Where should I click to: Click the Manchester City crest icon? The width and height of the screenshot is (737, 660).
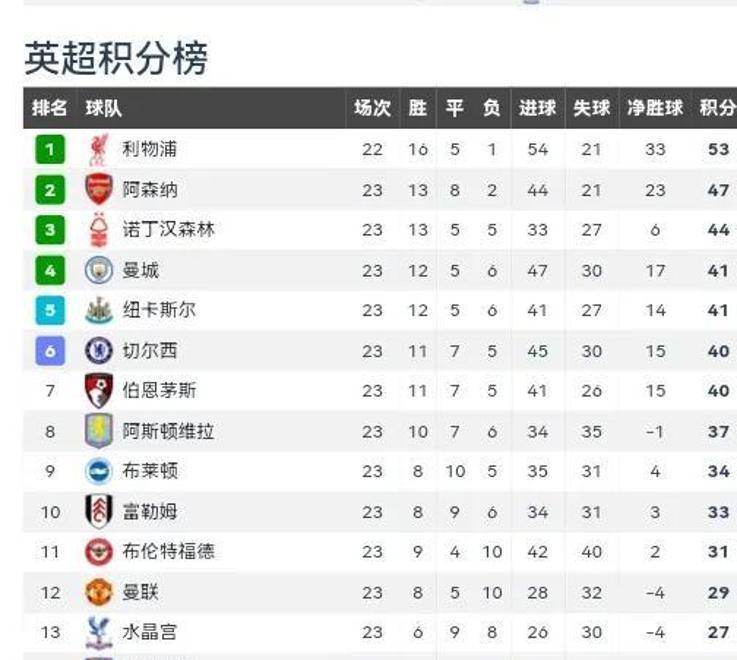pyautogui.click(x=99, y=270)
